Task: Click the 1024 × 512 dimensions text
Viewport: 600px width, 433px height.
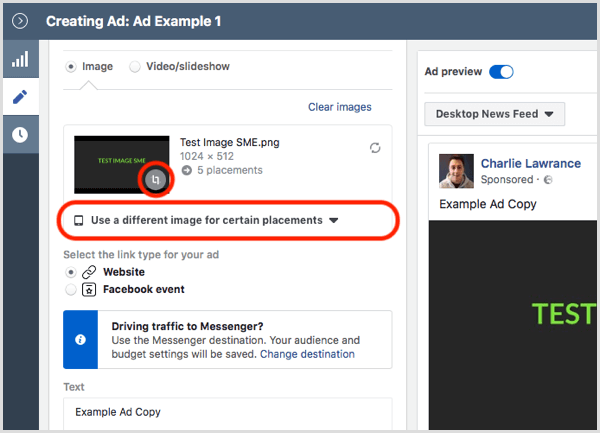Action: tap(207, 156)
